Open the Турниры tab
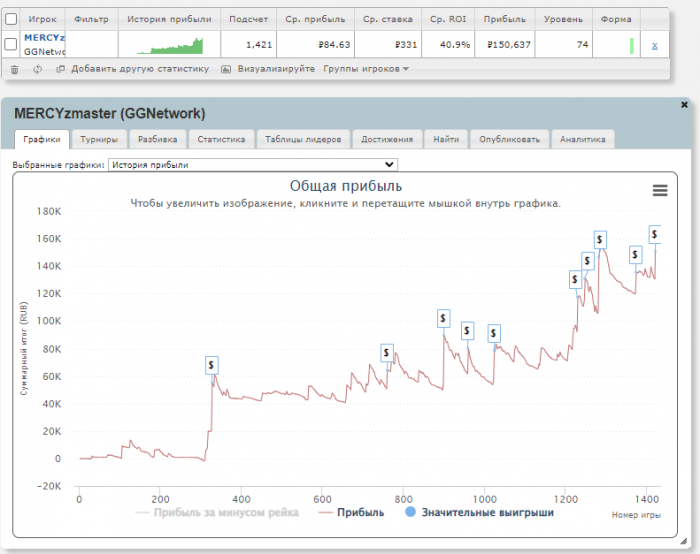This screenshot has width=700, height=554. [x=99, y=139]
